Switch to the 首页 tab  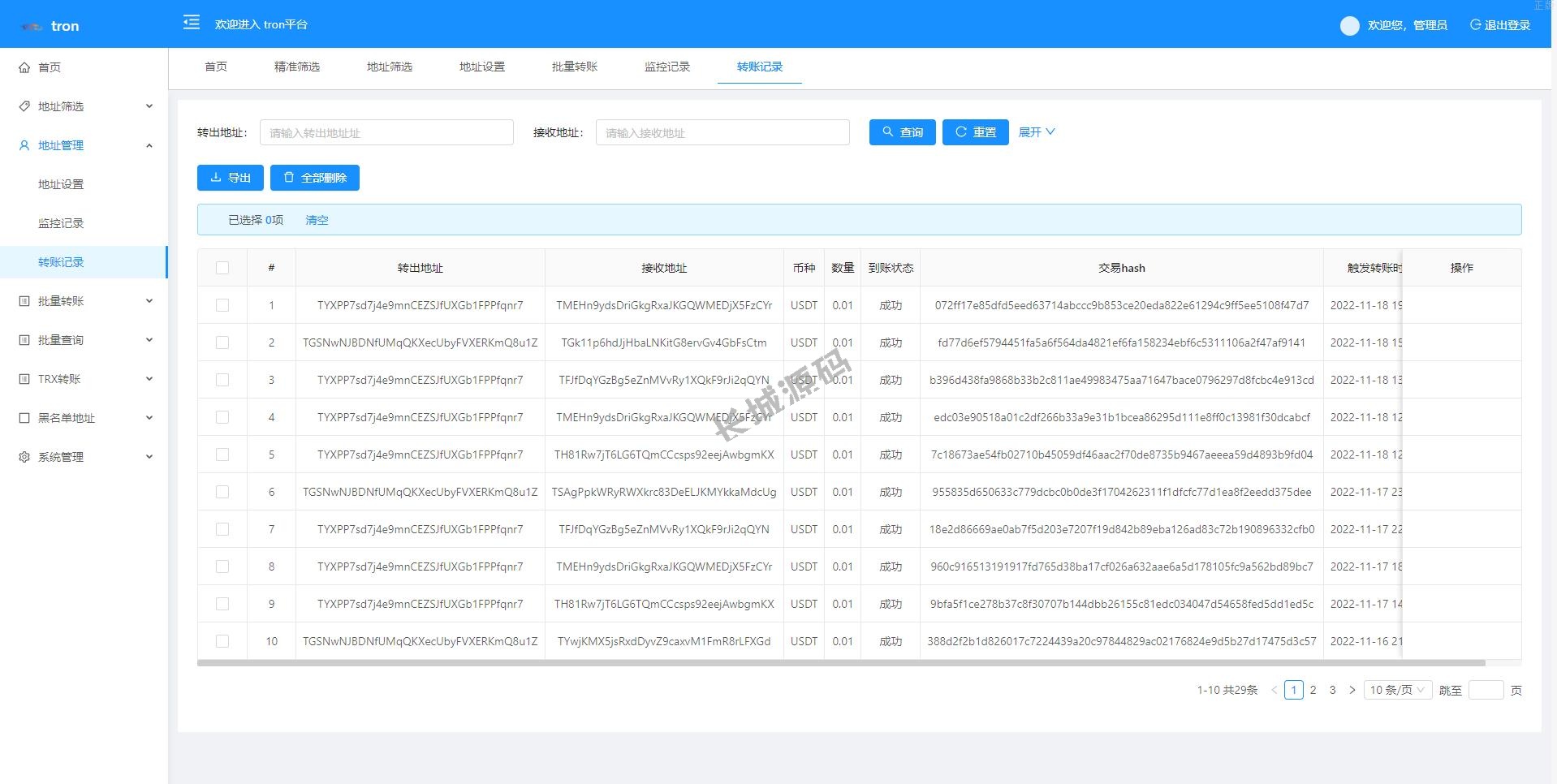(x=216, y=67)
